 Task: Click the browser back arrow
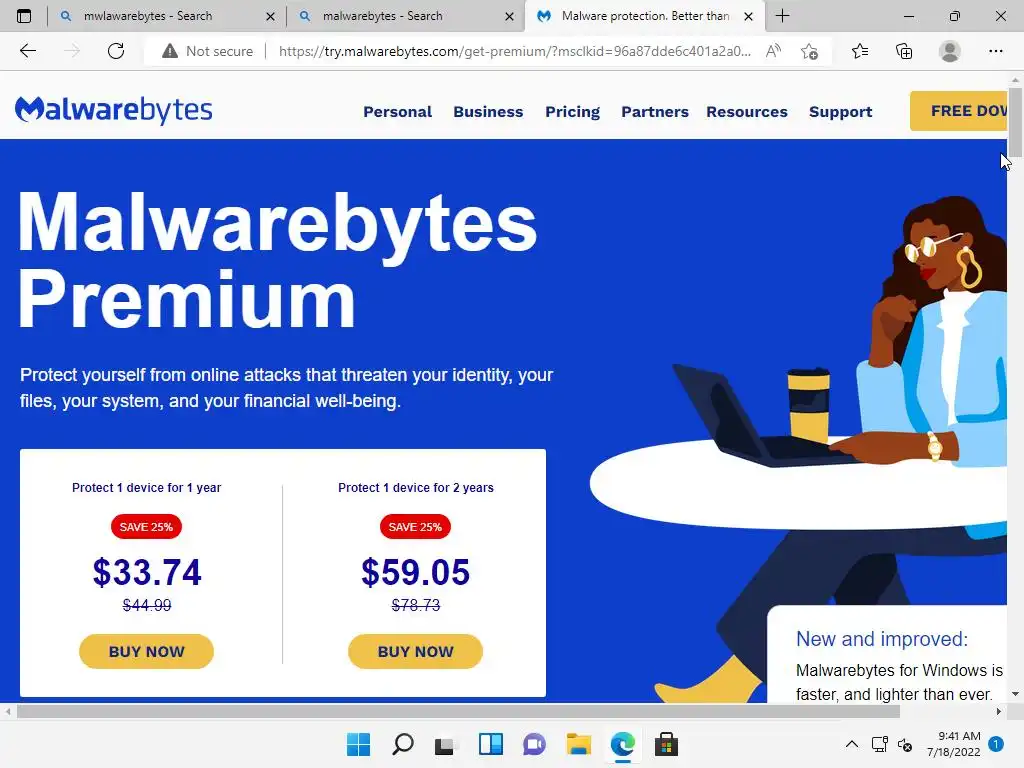pos(28,51)
